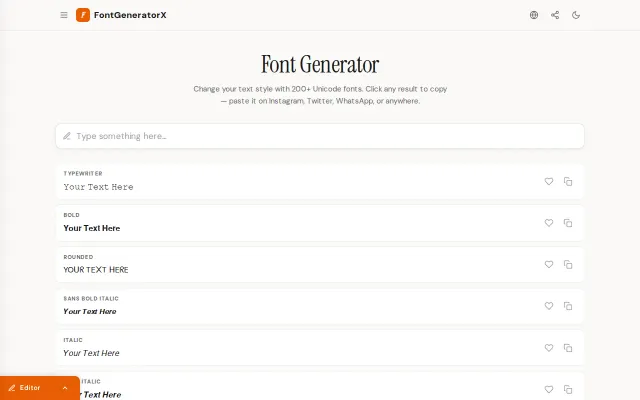Favorite the Rounded font style
This screenshot has height=400, width=640.
pos(549,264)
